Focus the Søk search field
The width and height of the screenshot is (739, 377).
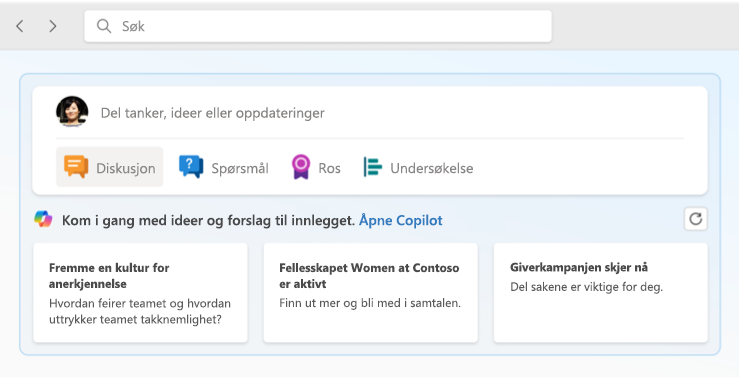tap(318, 26)
